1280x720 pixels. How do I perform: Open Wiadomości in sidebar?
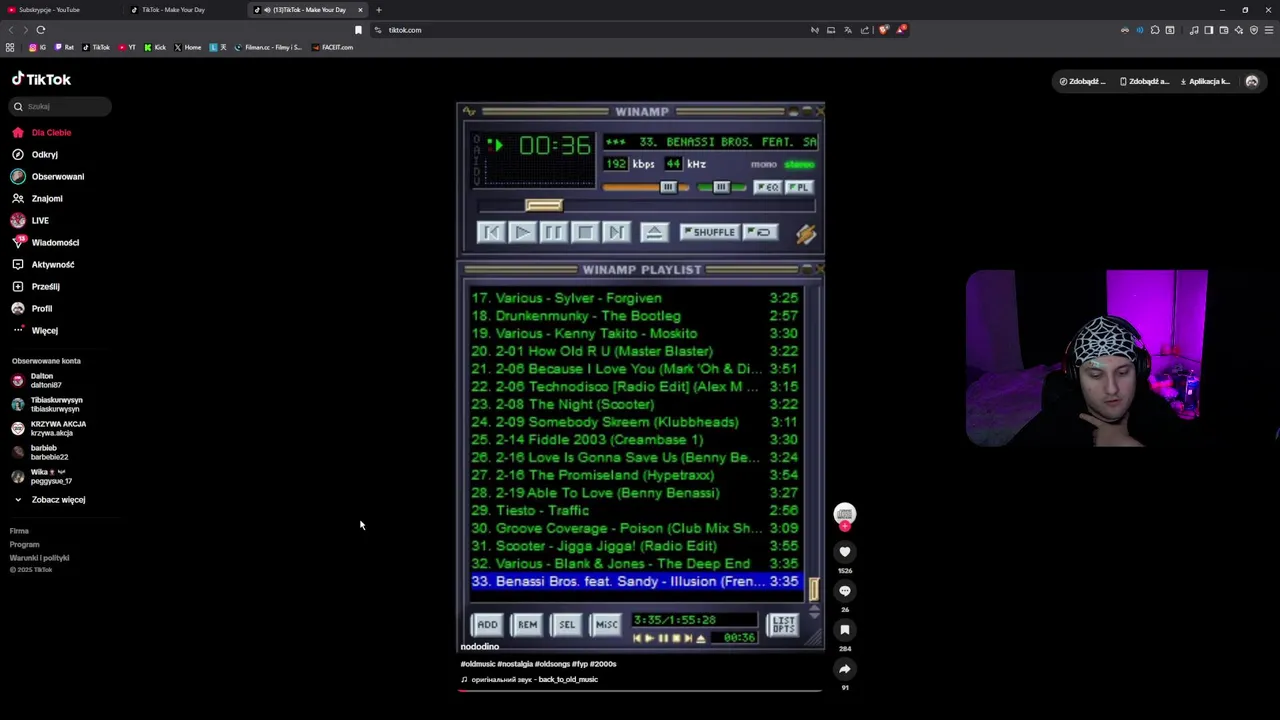click(45, 243)
